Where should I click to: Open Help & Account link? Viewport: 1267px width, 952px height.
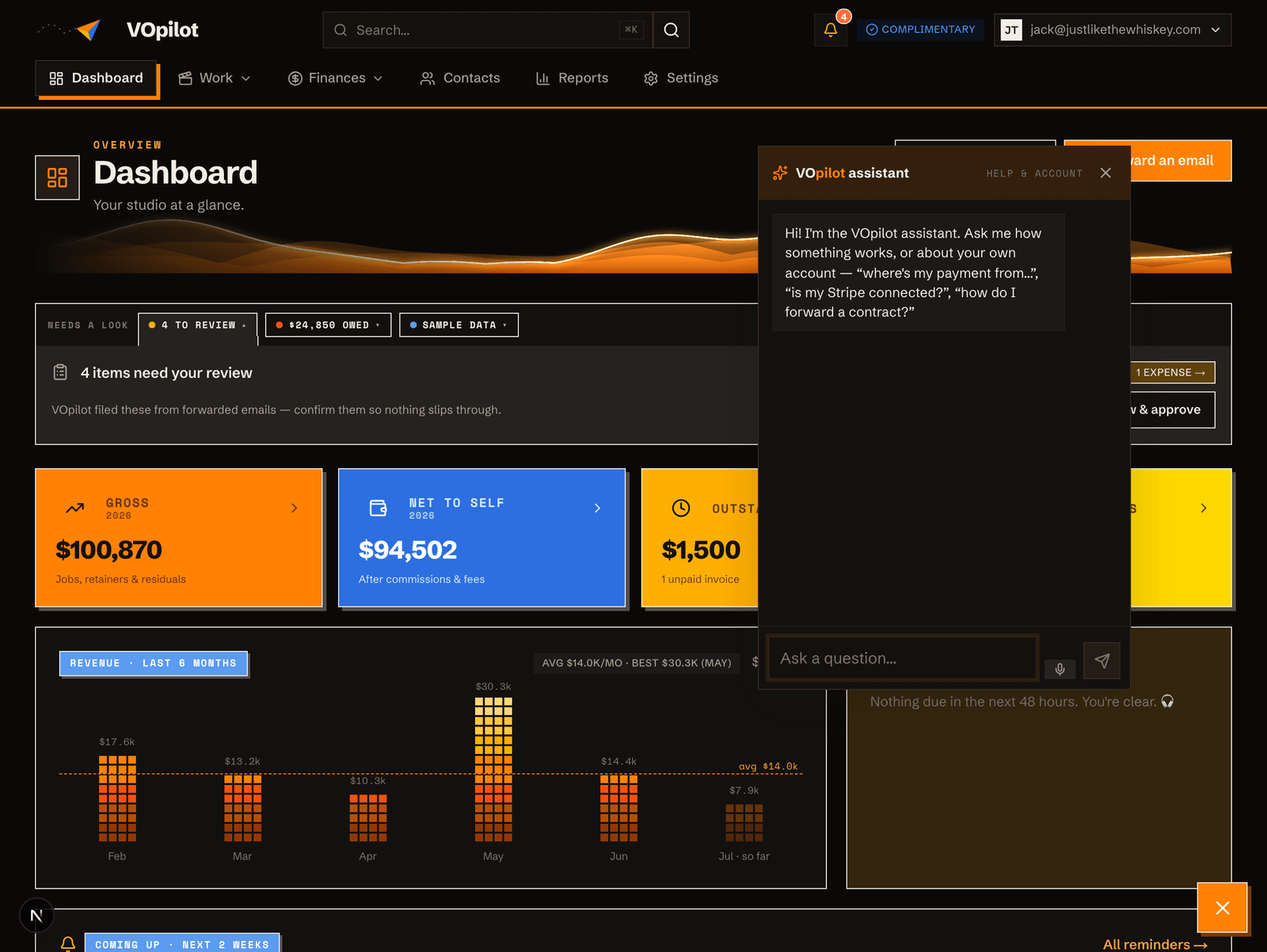(1034, 173)
